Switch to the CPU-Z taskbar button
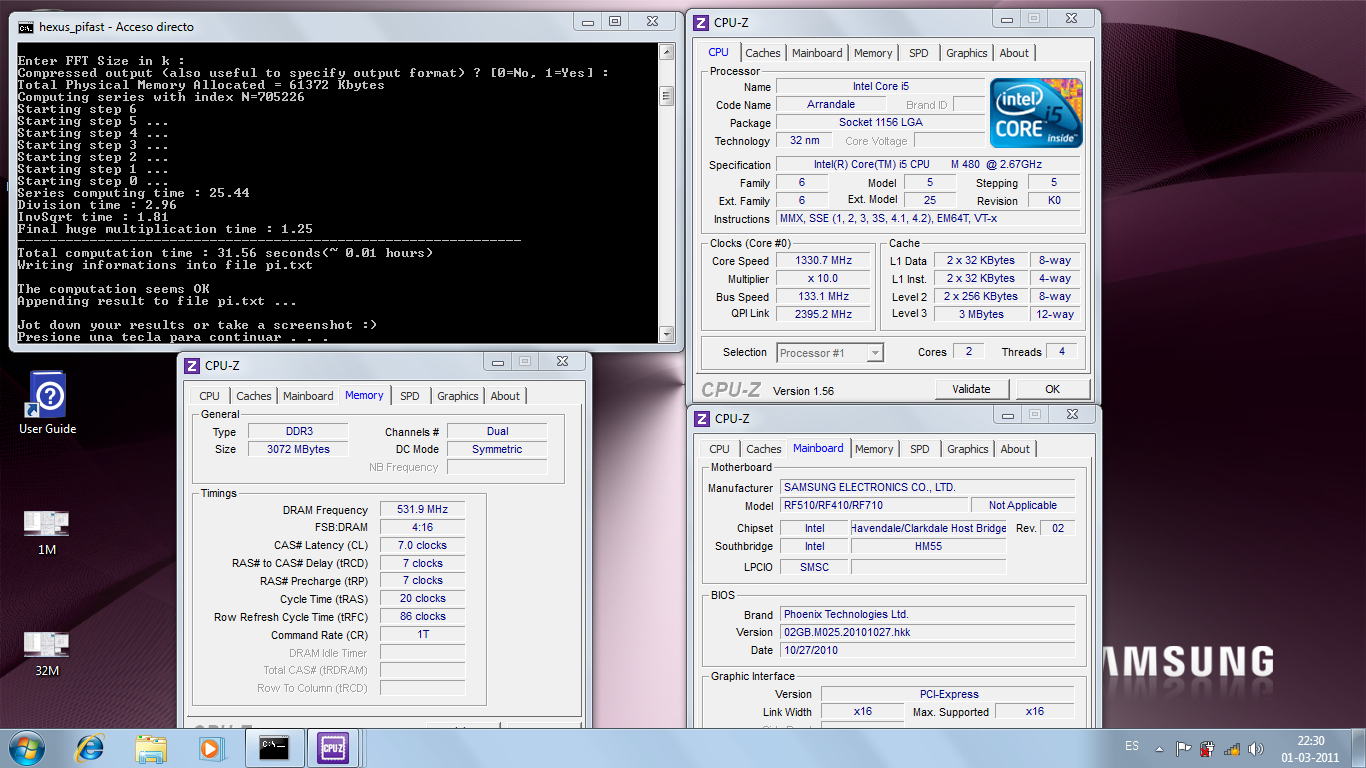 pos(332,747)
